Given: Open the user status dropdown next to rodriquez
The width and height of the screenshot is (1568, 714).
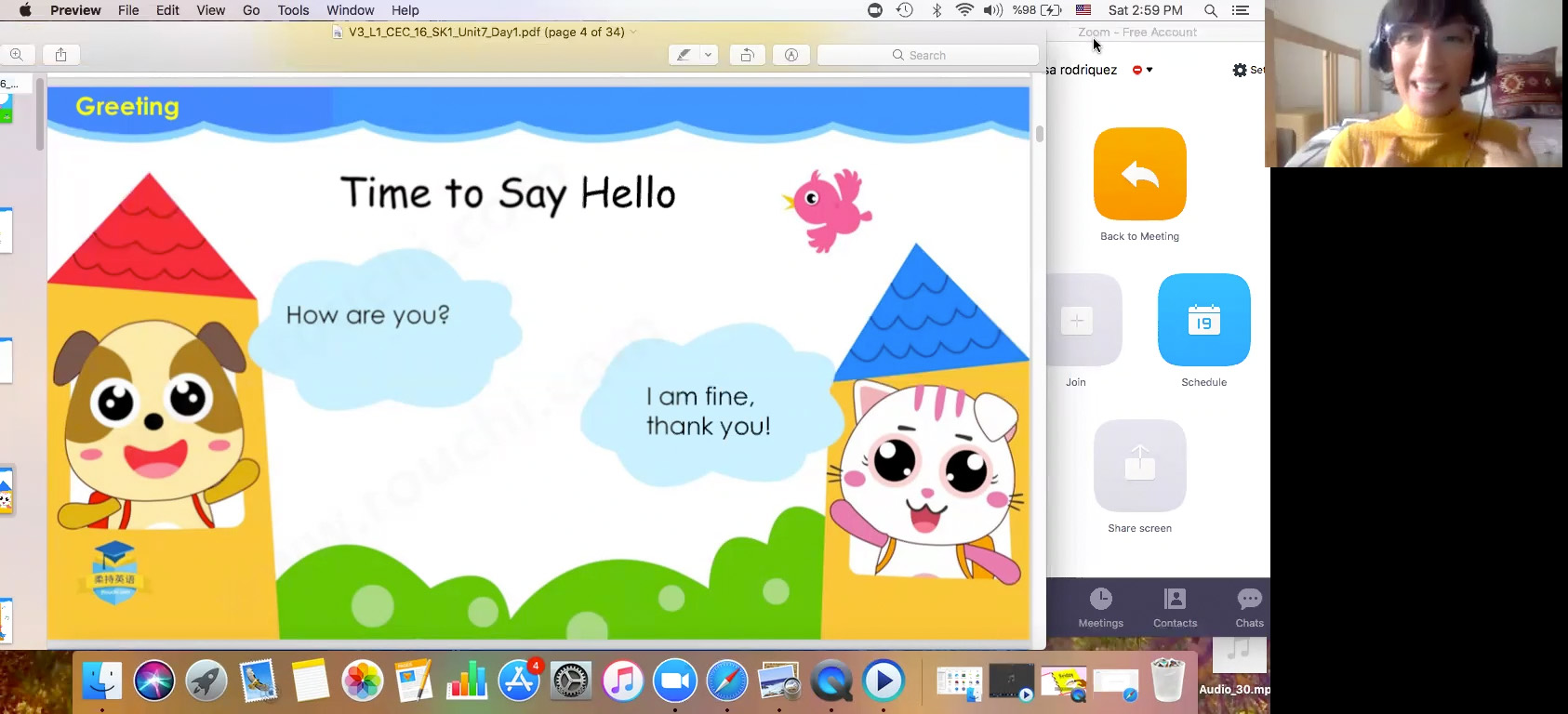Looking at the screenshot, I should tap(1143, 70).
